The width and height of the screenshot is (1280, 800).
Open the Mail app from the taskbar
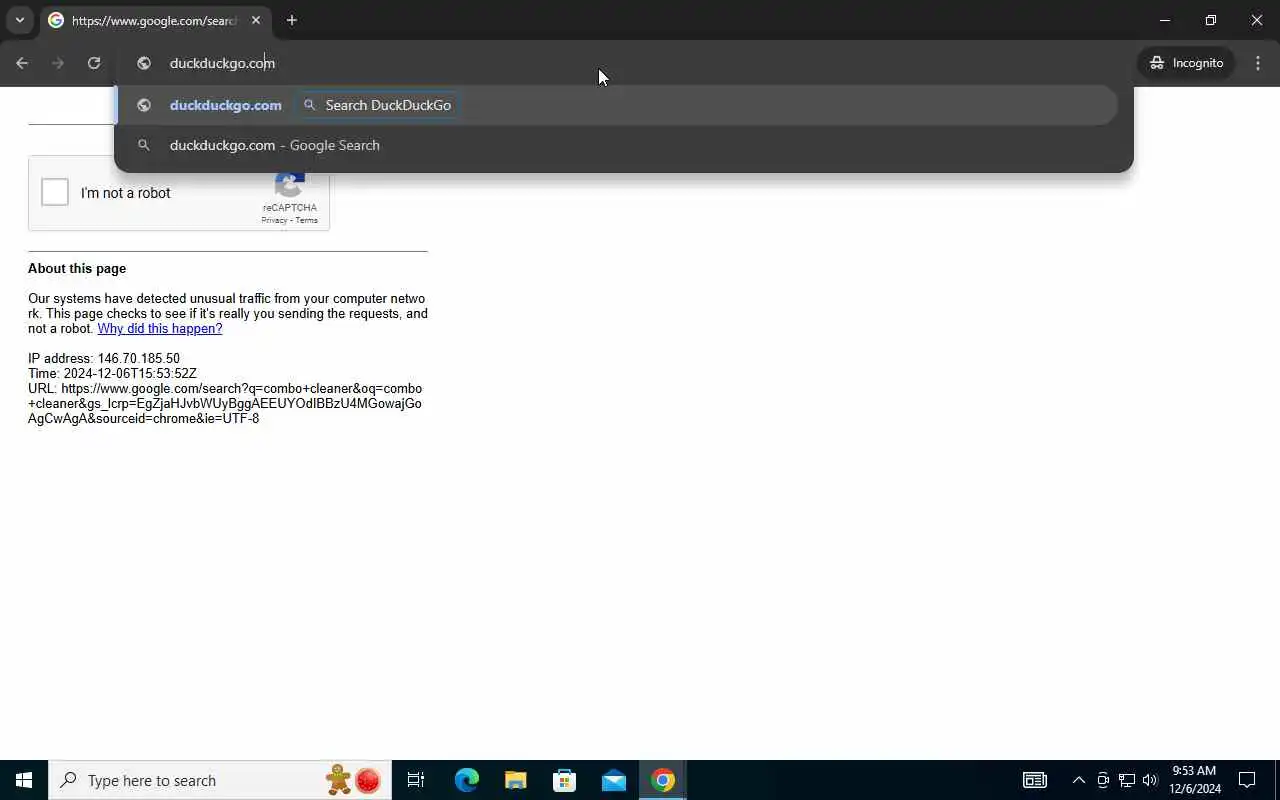[614, 780]
